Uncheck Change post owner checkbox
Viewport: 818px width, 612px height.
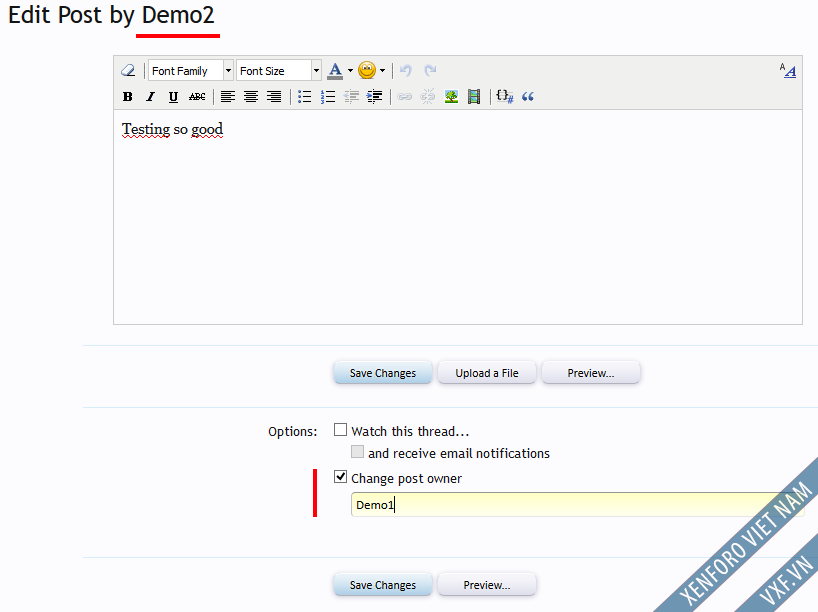[340, 477]
